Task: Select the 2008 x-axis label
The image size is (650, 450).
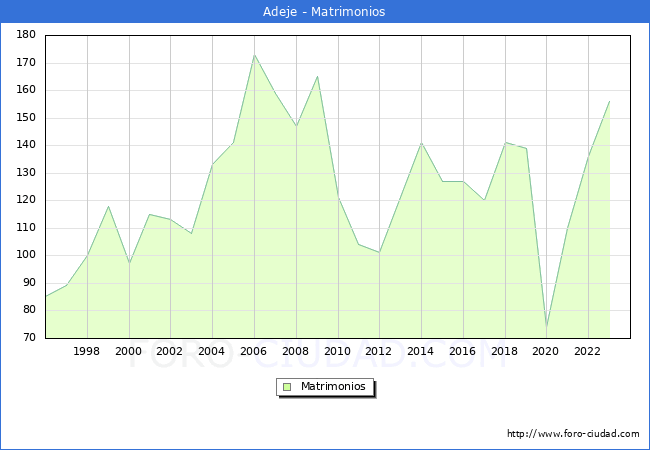Action: click(295, 351)
